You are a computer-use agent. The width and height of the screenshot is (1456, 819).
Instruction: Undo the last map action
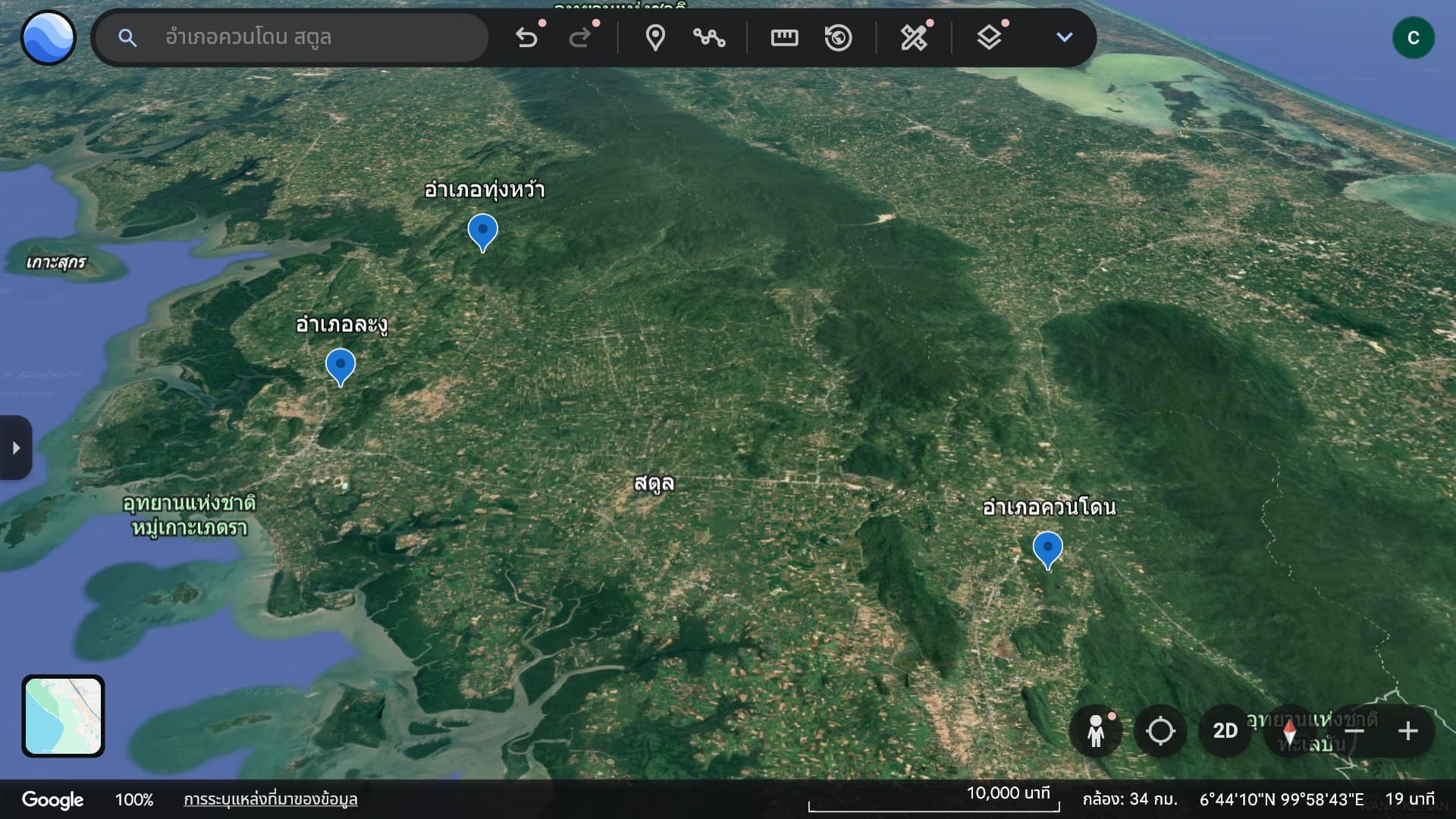(527, 37)
